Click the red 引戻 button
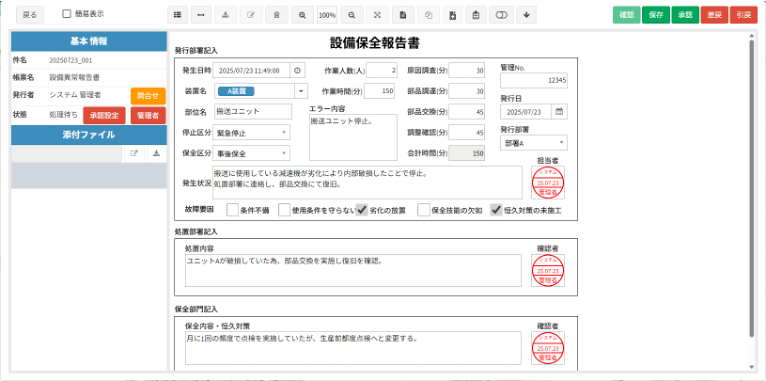This screenshot has height=381, width=766. pyautogui.click(x=744, y=15)
